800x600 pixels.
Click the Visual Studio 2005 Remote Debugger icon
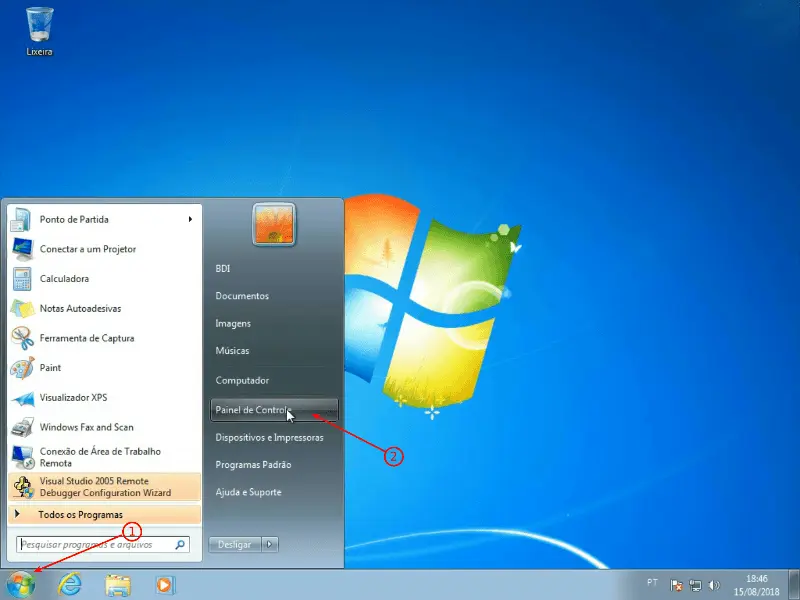click(x=23, y=487)
